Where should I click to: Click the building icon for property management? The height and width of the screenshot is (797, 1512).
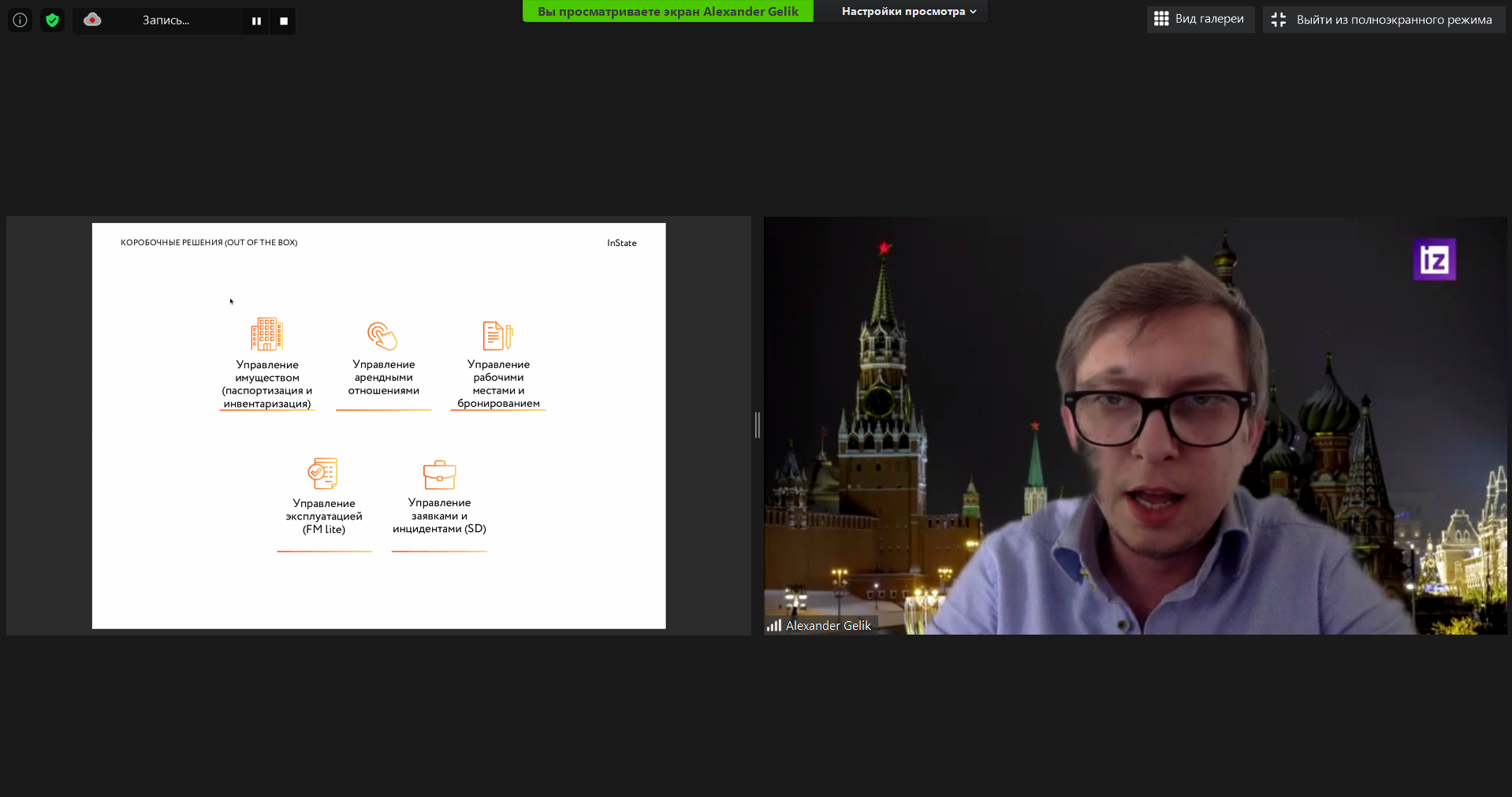[266, 334]
